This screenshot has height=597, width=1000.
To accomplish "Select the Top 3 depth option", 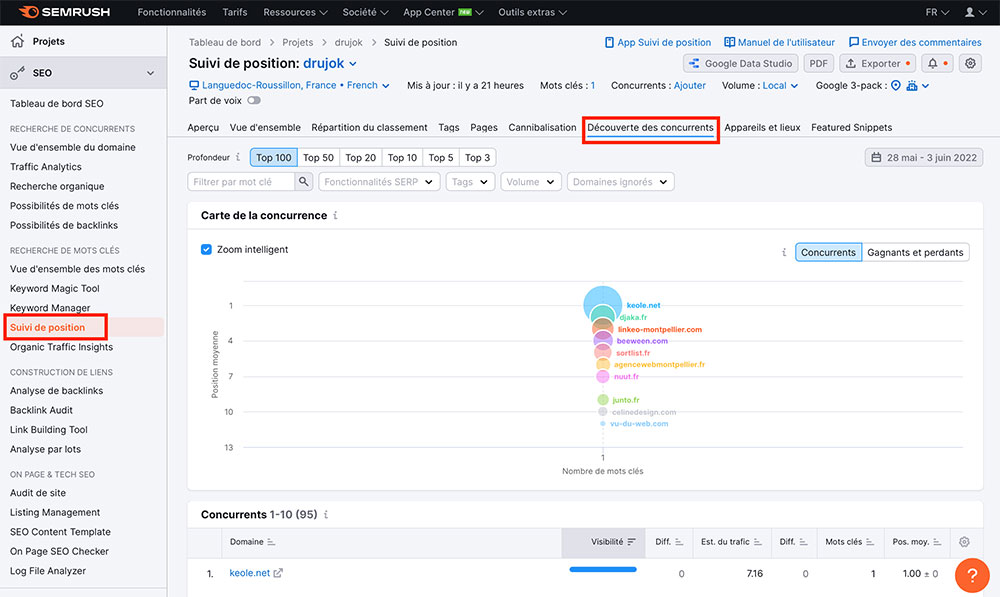I will [x=478, y=158].
